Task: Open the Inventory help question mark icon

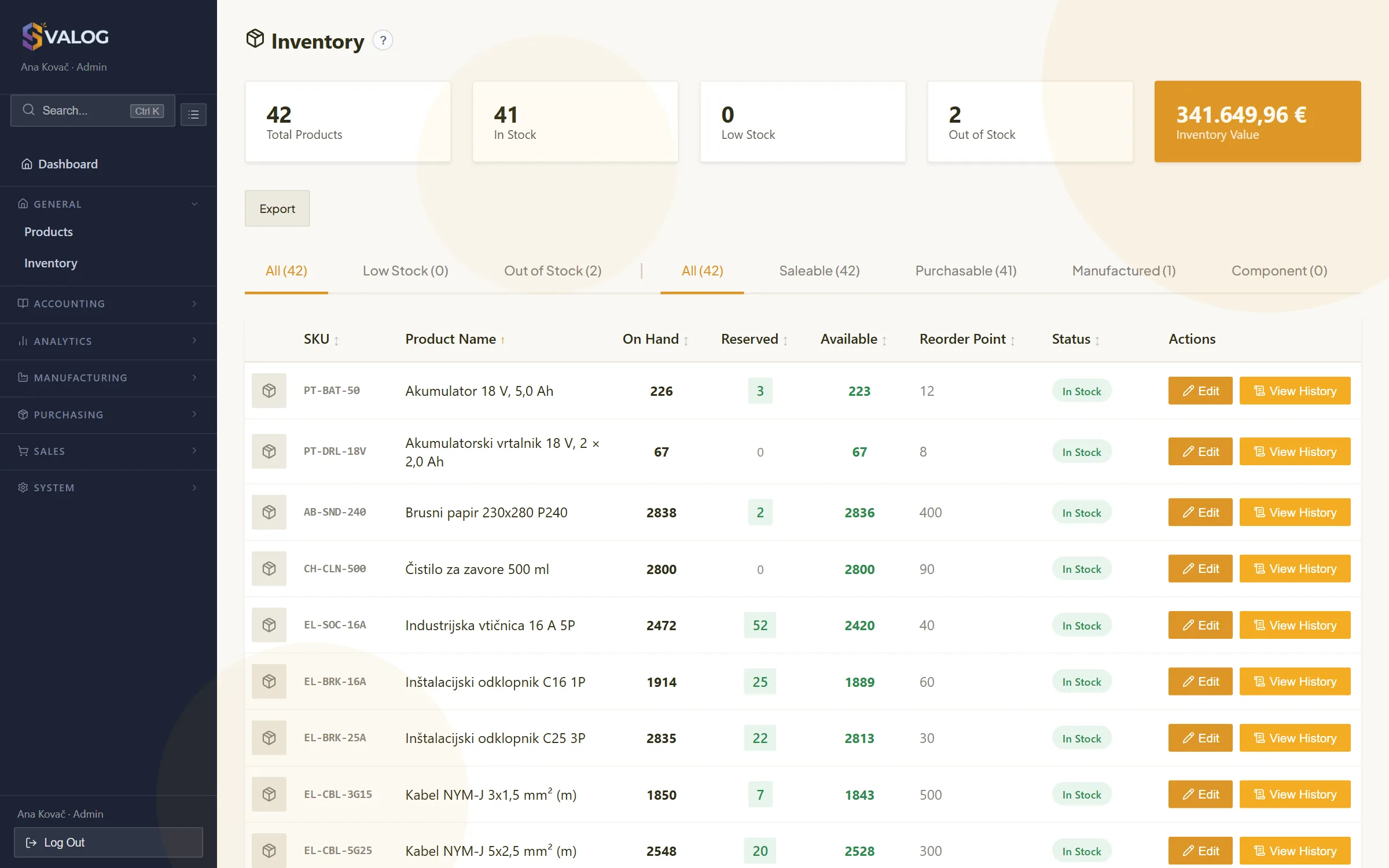Action: tap(383, 41)
